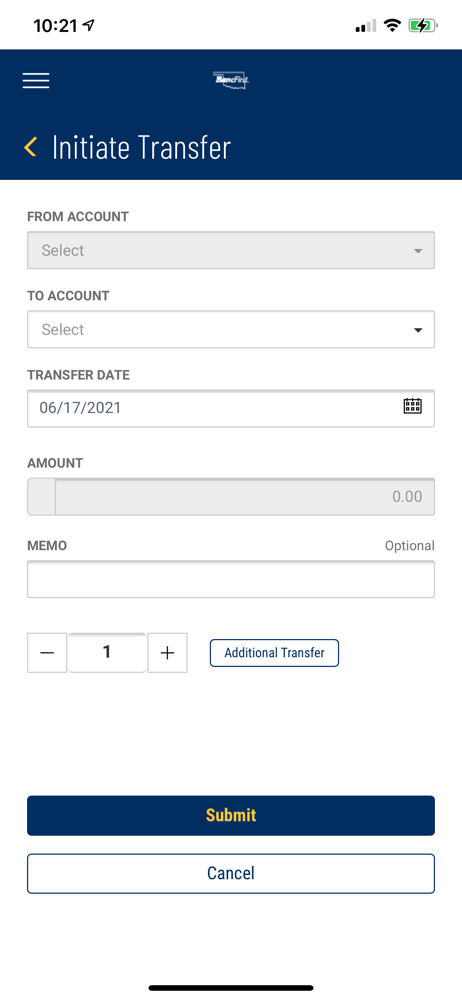This screenshot has width=462, height=1000.
Task: Click into the Memo text field
Action: (231, 579)
